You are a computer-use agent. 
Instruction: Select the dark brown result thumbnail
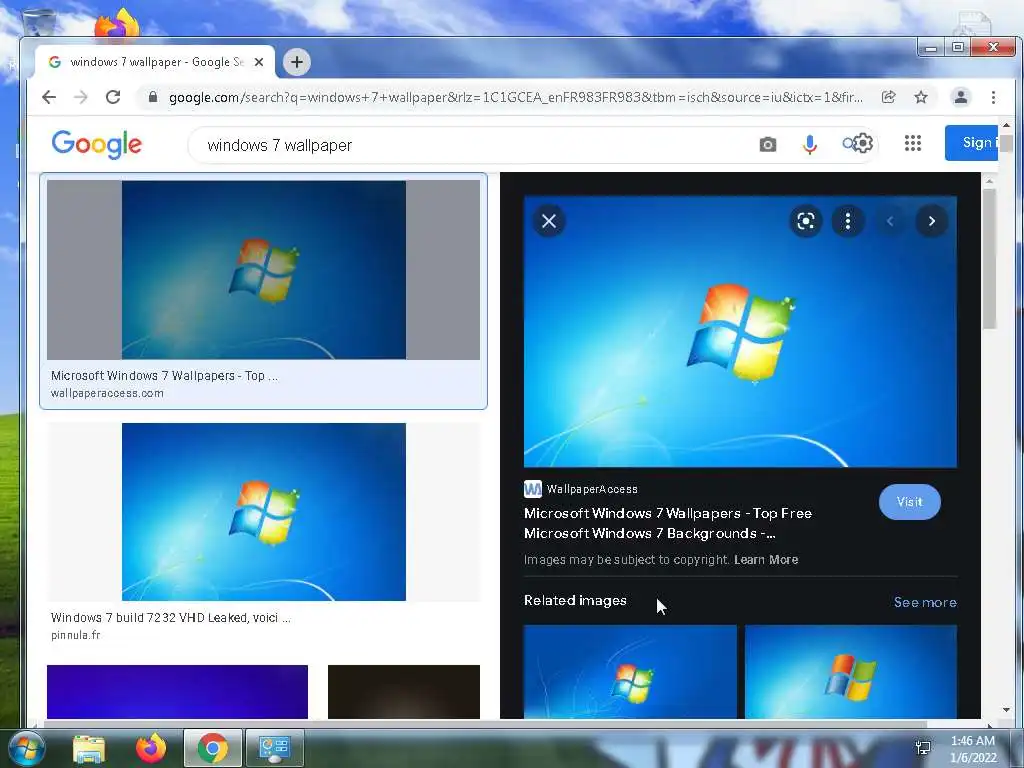point(404,692)
